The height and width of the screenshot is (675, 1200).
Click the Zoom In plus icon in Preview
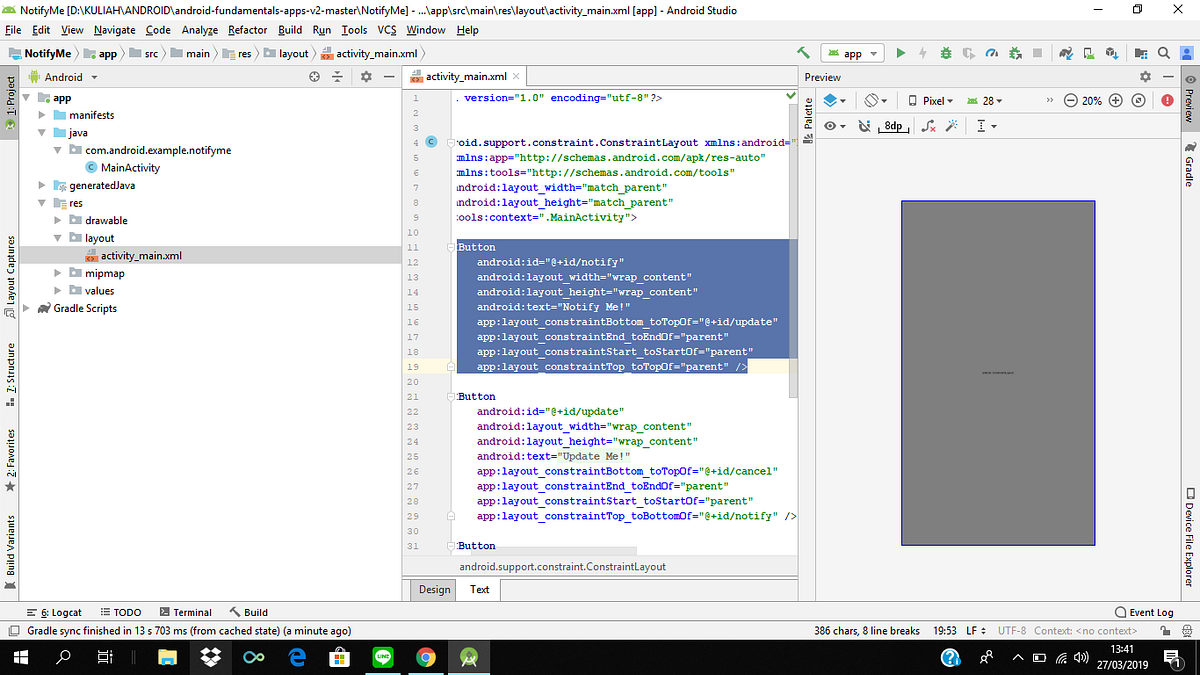[x=1116, y=101]
